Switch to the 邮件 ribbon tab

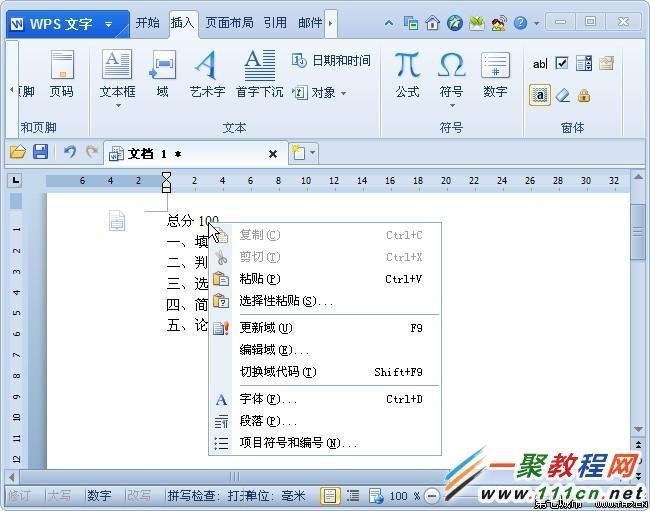click(310, 23)
